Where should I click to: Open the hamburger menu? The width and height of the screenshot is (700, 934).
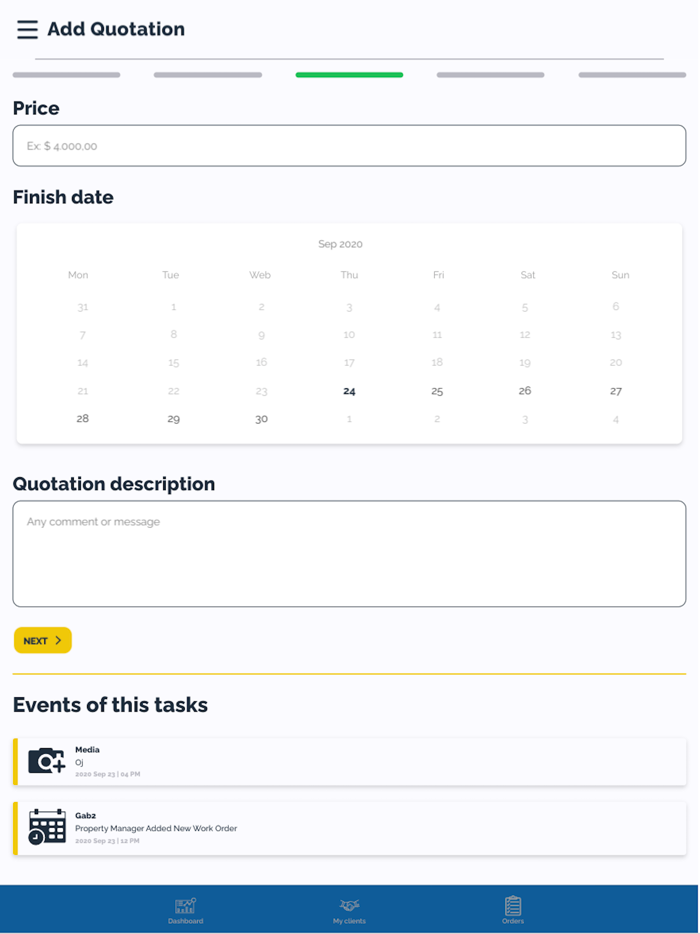click(x=27, y=30)
